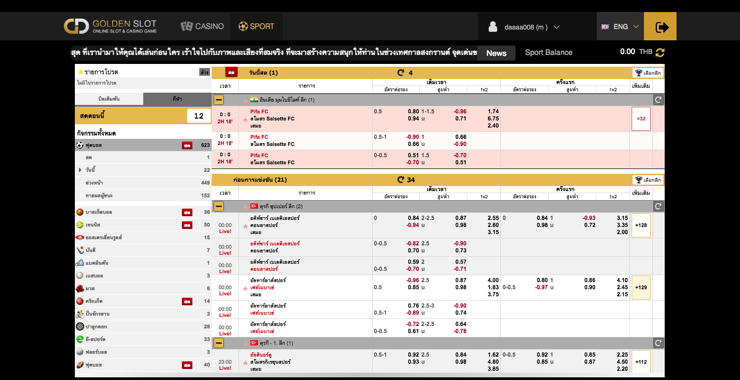Collapse the Turkey Super League group with the minus button
Viewport: 740px width, 380px height.
point(219,206)
